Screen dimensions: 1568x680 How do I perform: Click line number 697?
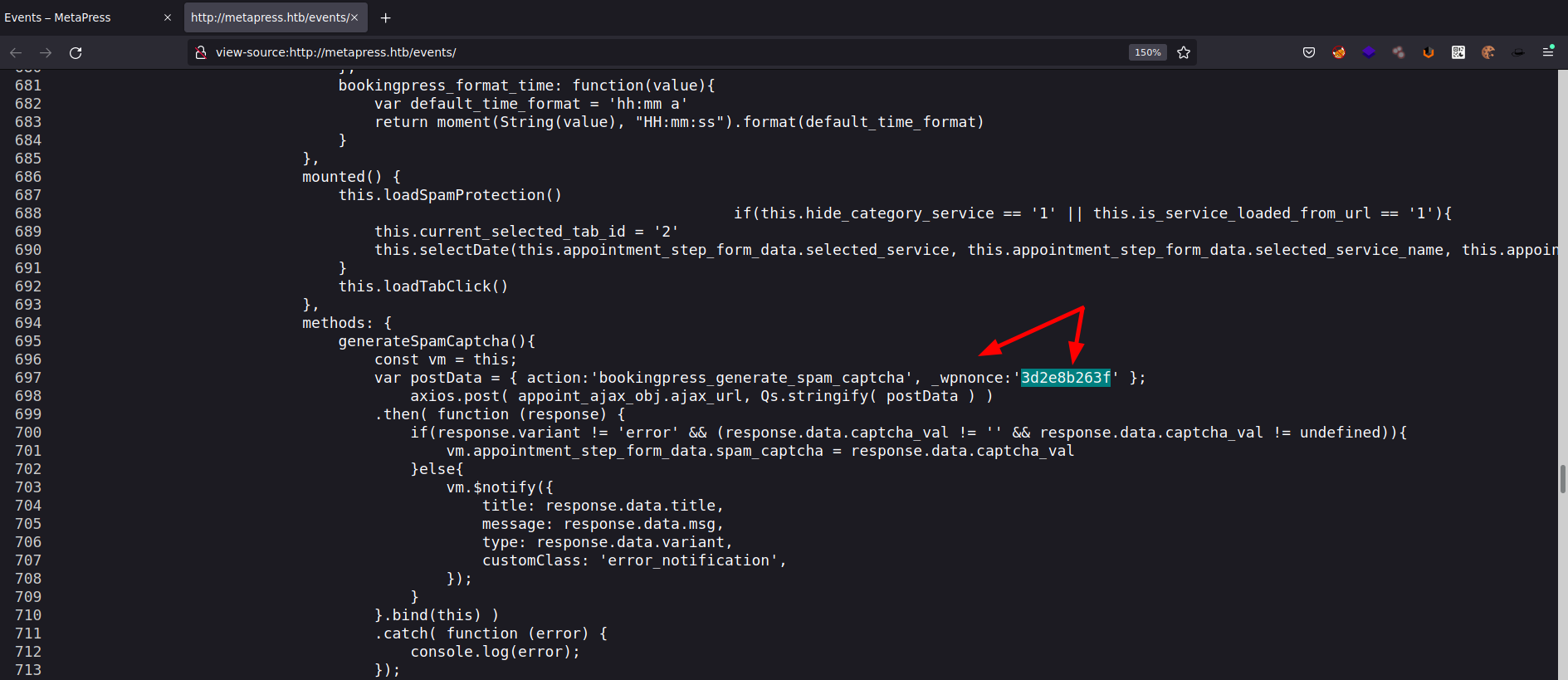point(28,378)
